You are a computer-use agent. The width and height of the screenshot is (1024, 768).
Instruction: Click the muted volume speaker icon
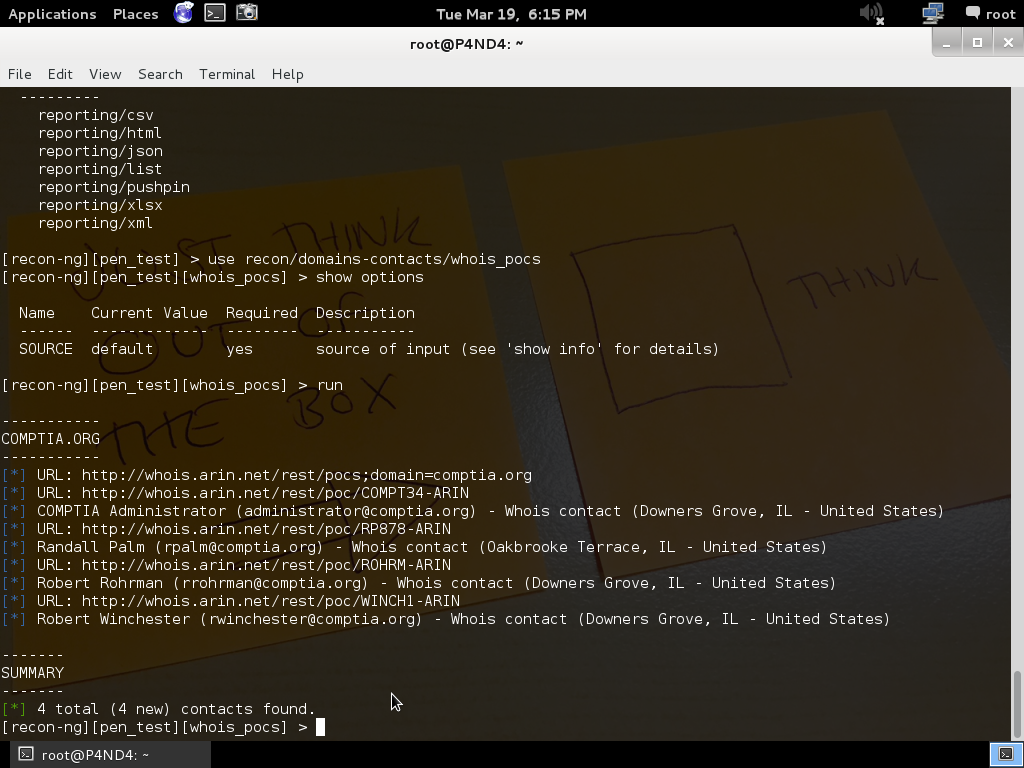point(872,13)
